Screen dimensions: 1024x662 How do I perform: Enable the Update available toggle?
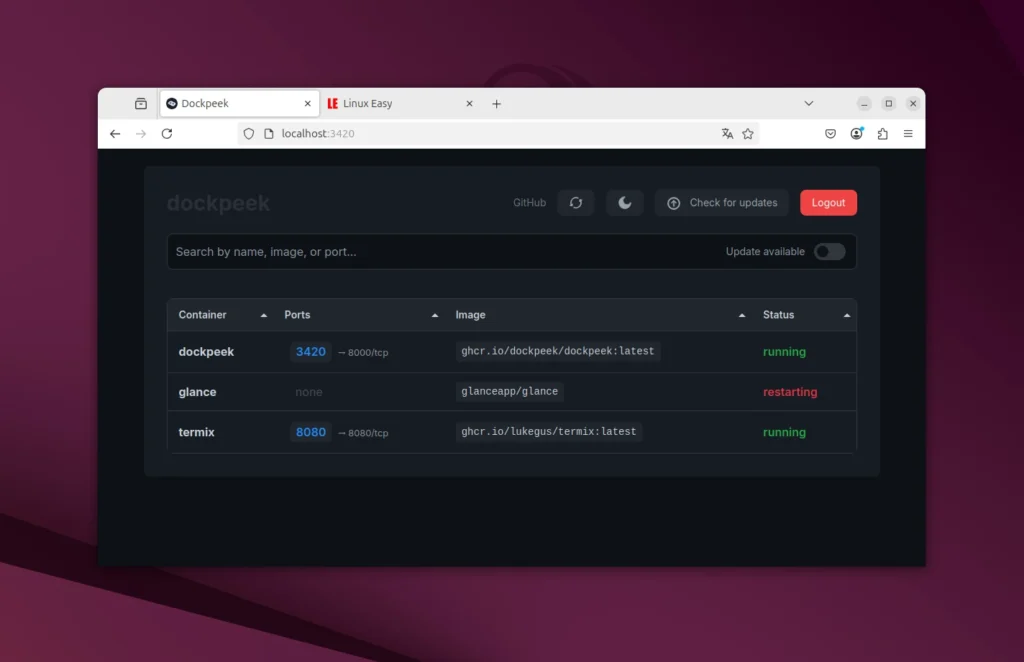point(829,252)
